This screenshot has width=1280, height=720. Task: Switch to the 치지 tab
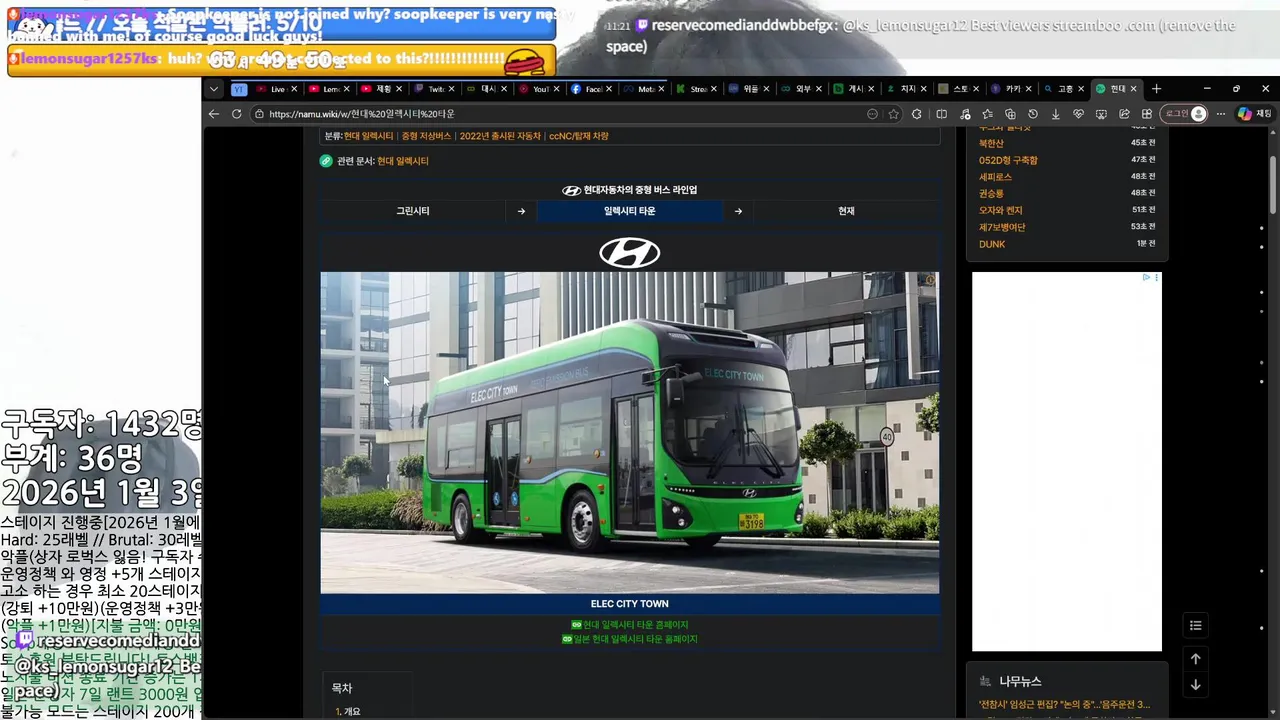[x=906, y=89]
